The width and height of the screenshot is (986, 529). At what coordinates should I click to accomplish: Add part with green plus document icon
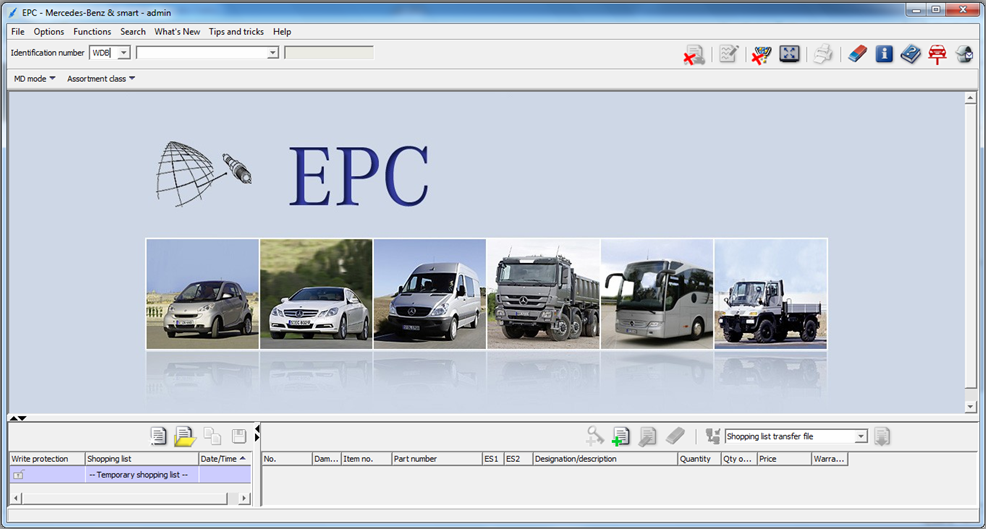pyautogui.click(x=620, y=436)
